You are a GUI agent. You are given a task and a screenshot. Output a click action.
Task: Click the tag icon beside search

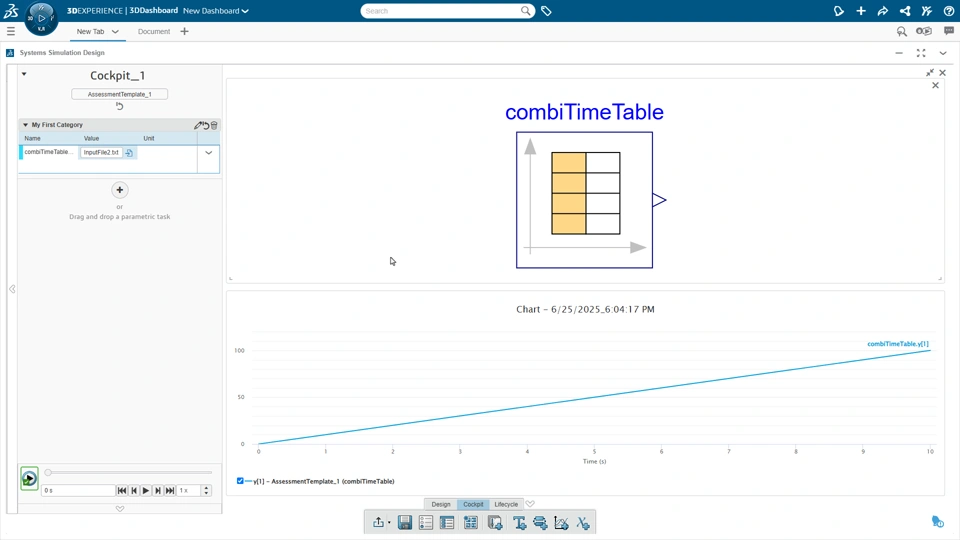click(x=546, y=11)
